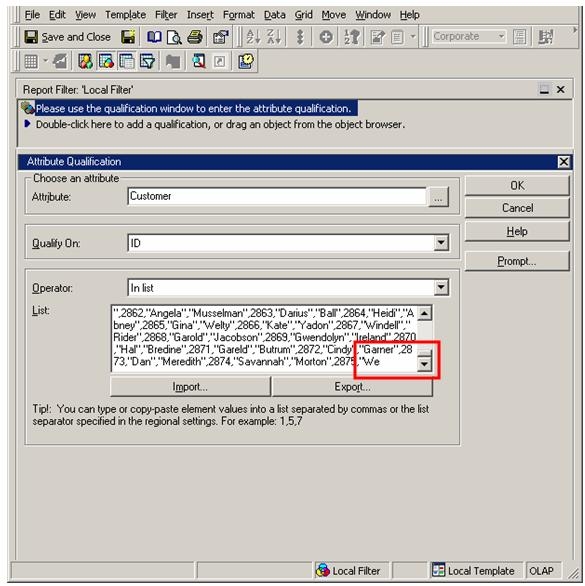585x586 pixels.
Task: Click the sort ascending A-Z icon
Action: tap(253, 37)
